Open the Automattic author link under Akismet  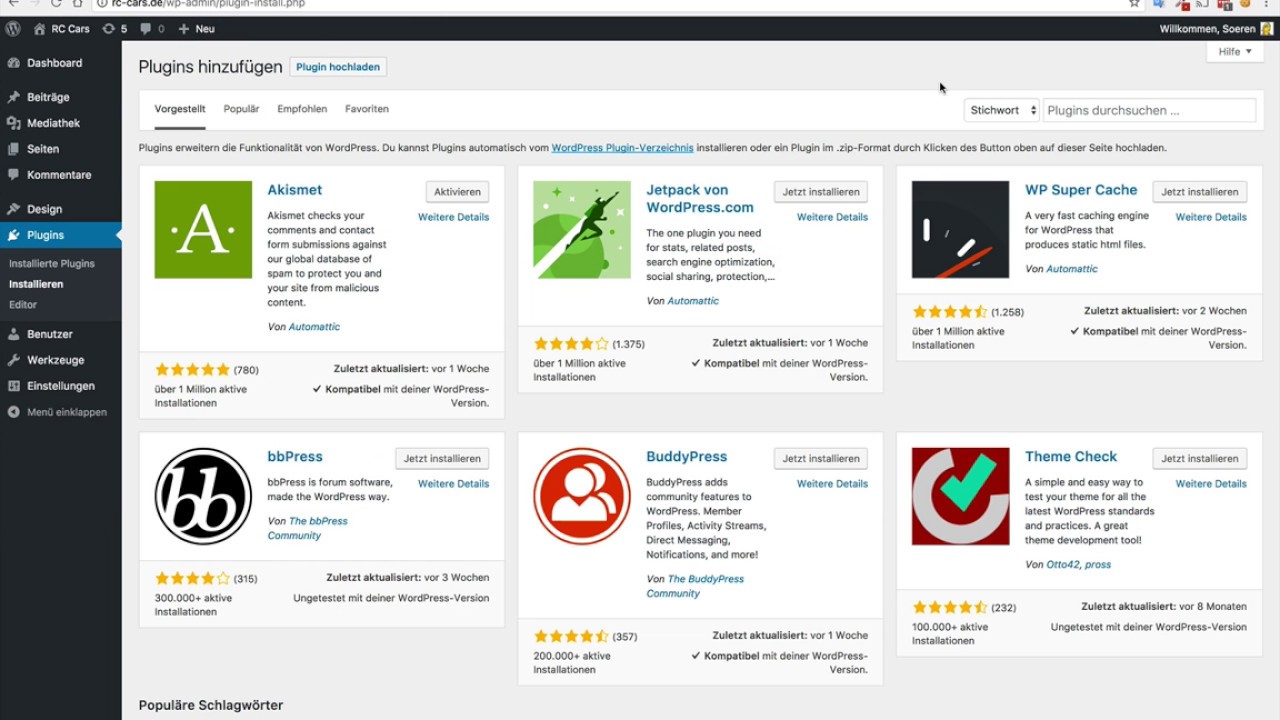click(x=314, y=327)
